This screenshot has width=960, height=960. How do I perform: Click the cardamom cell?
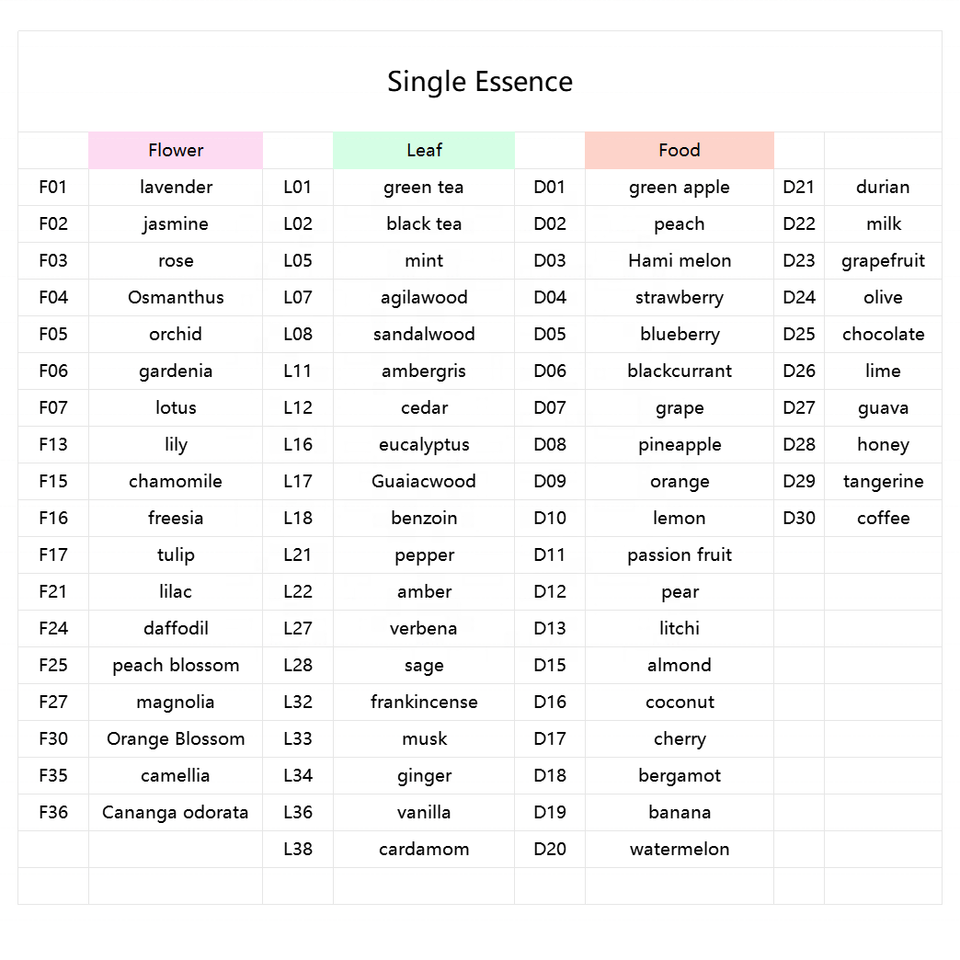(x=424, y=849)
